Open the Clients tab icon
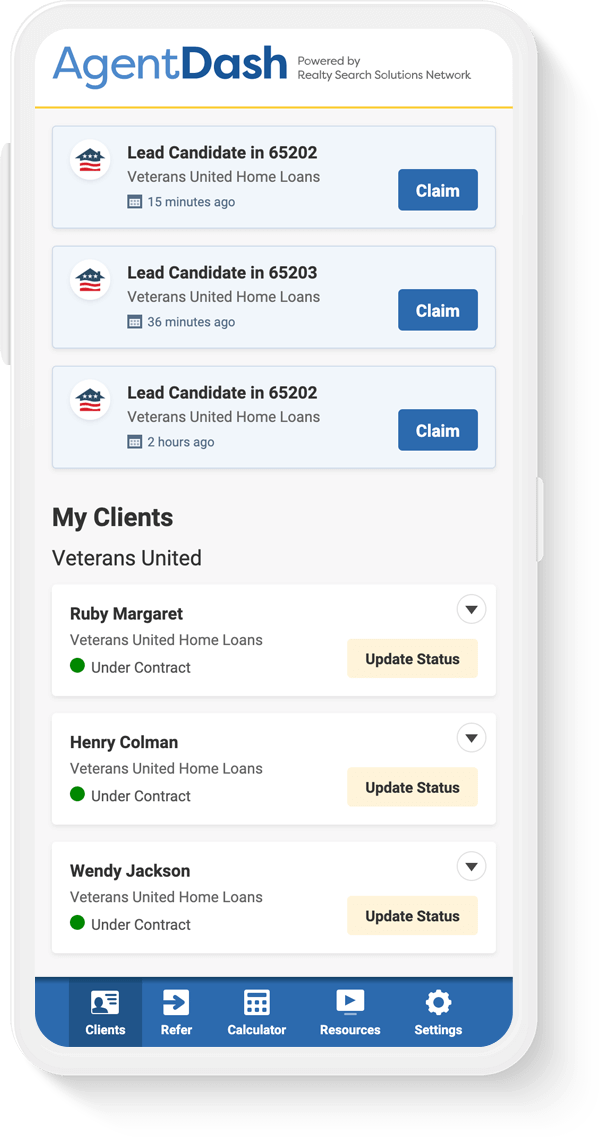 [105, 1003]
